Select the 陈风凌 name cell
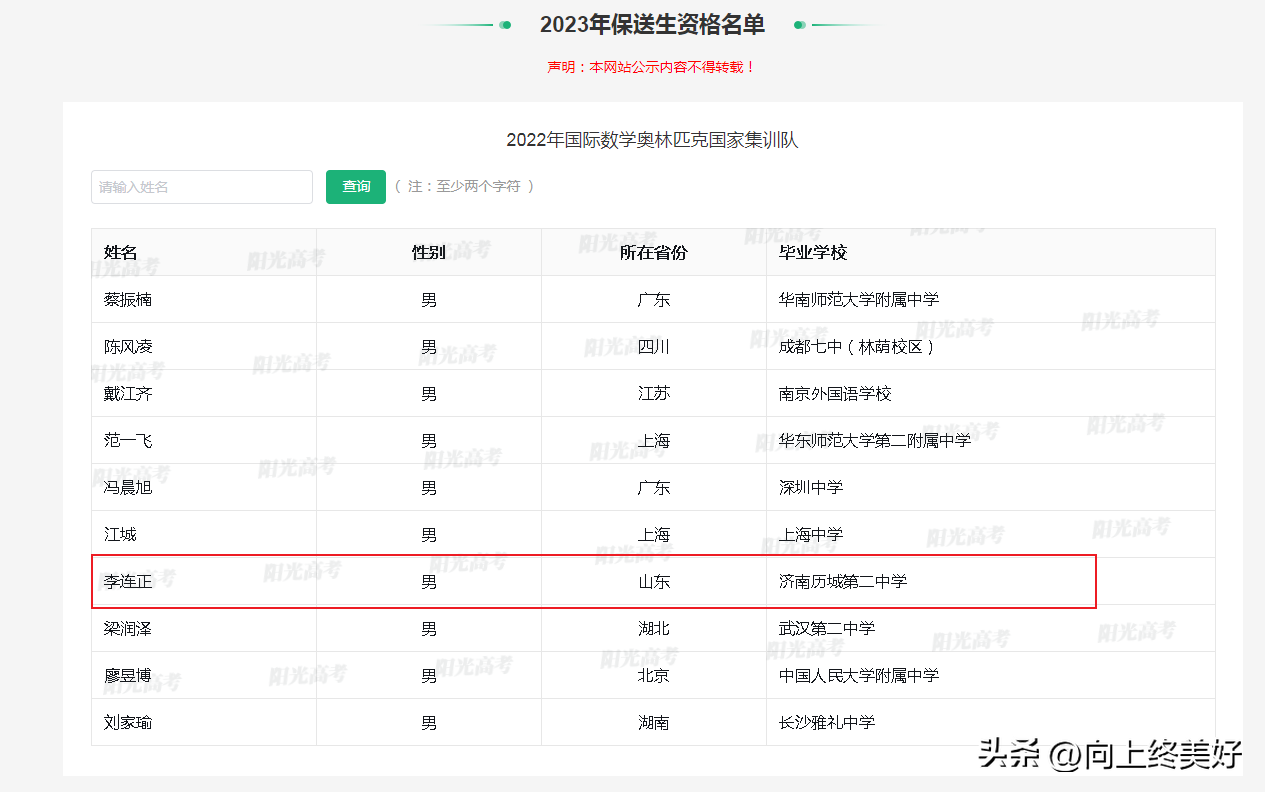The image size is (1265, 792). (128, 347)
